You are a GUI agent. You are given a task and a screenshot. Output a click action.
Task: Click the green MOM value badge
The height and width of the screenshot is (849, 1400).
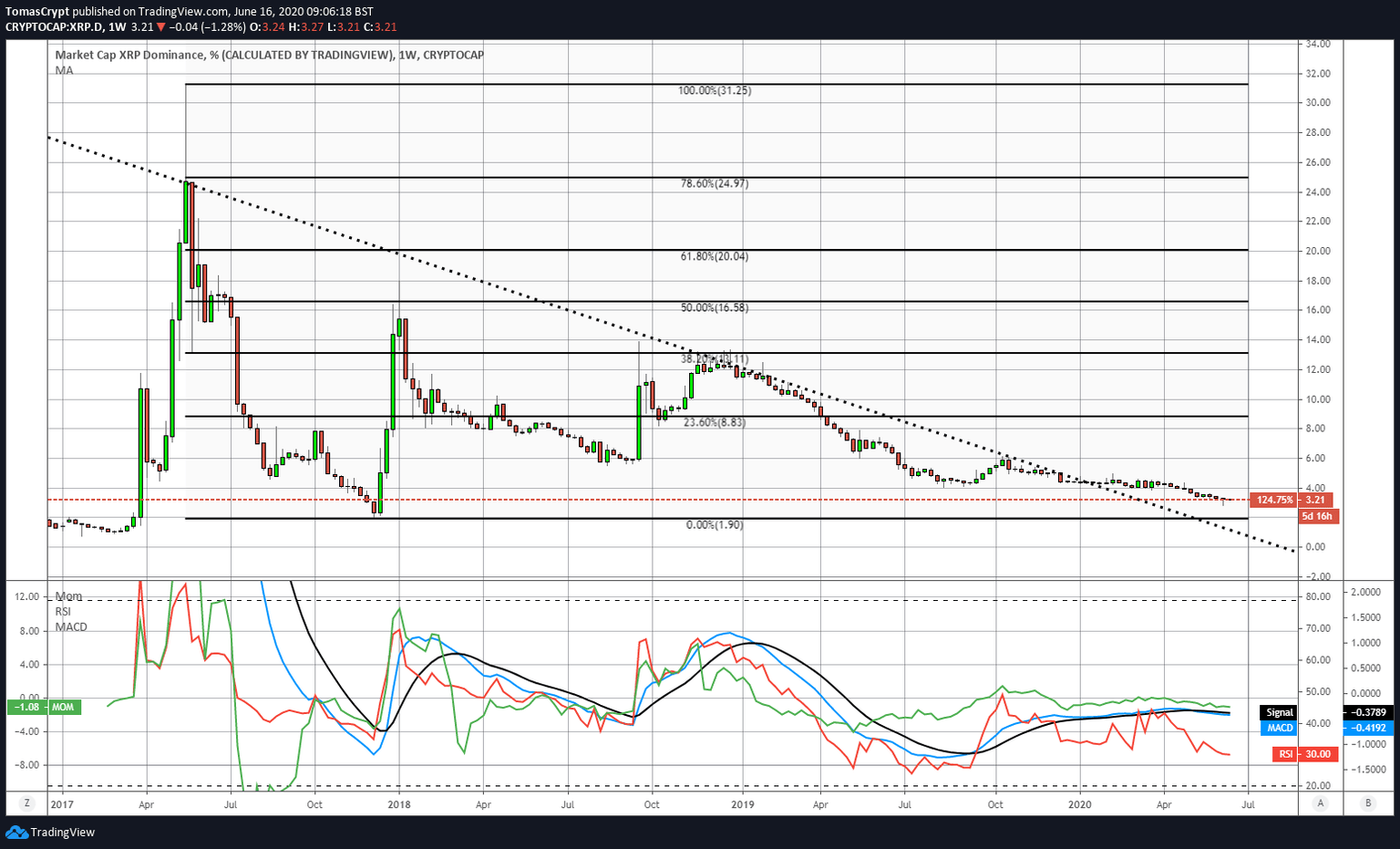click(x=43, y=707)
